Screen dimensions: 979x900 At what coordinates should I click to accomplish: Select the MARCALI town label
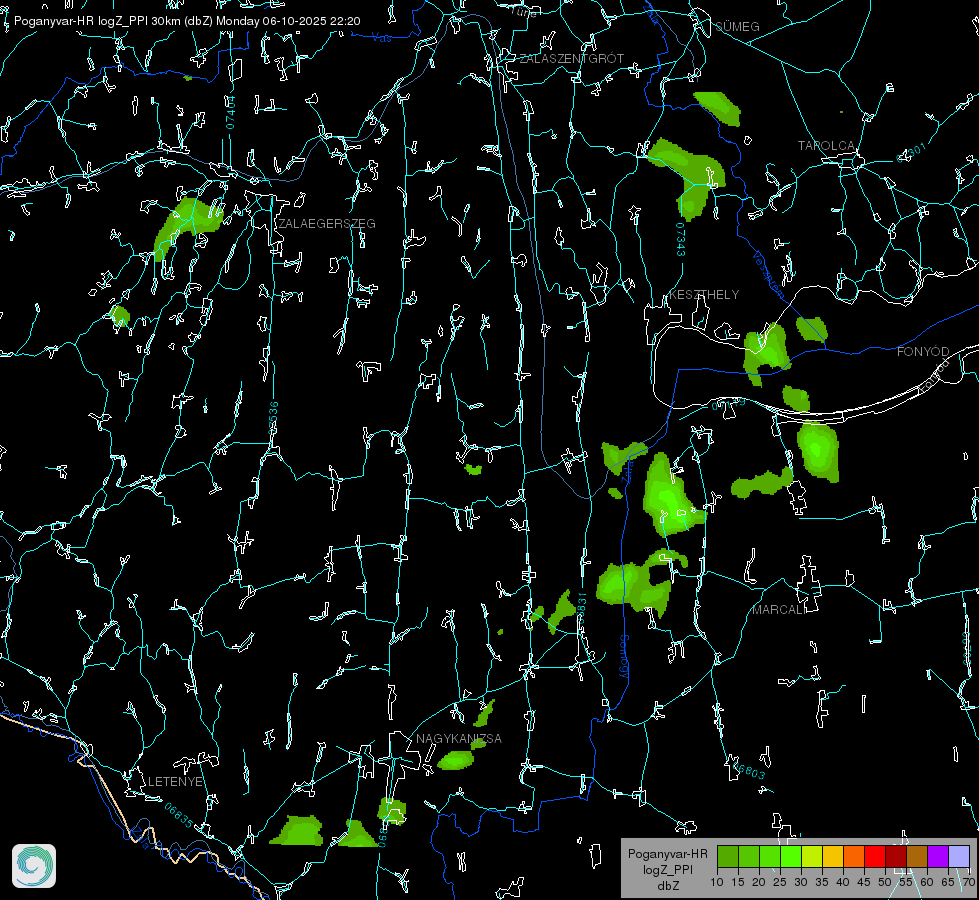pyautogui.click(x=778, y=610)
